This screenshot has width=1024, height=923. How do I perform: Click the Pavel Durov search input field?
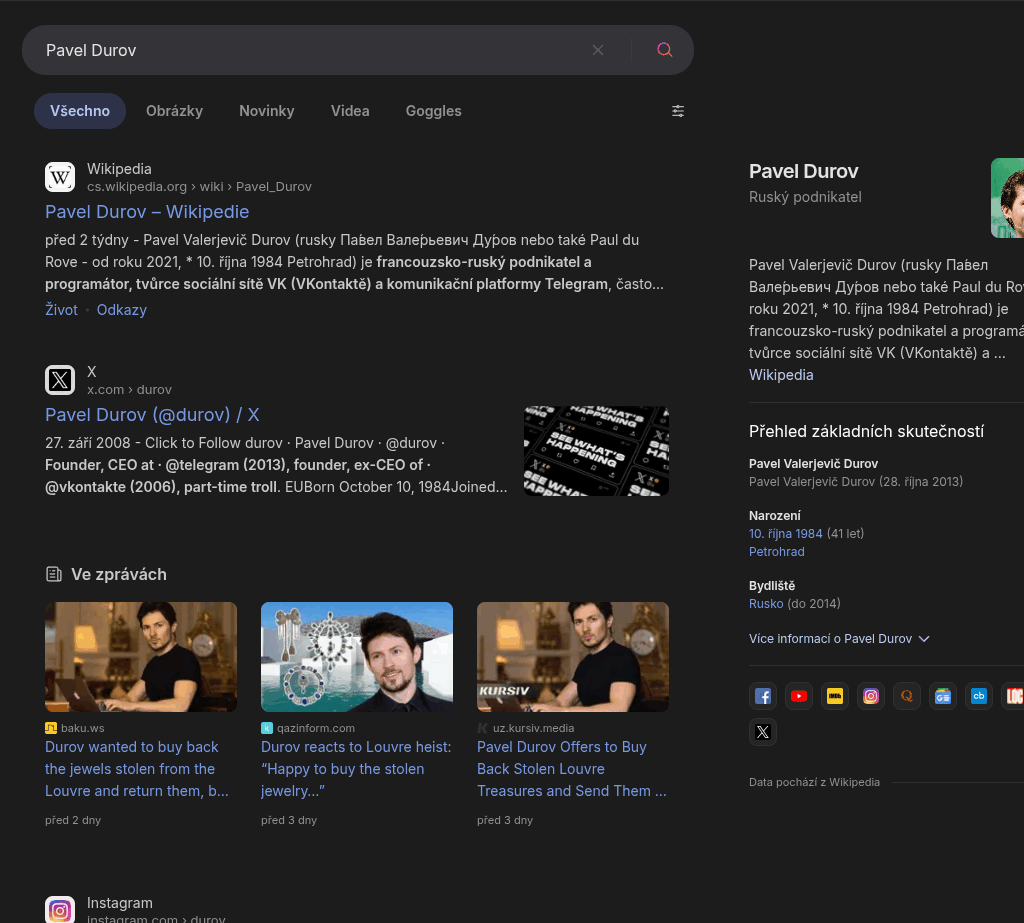(300, 50)
